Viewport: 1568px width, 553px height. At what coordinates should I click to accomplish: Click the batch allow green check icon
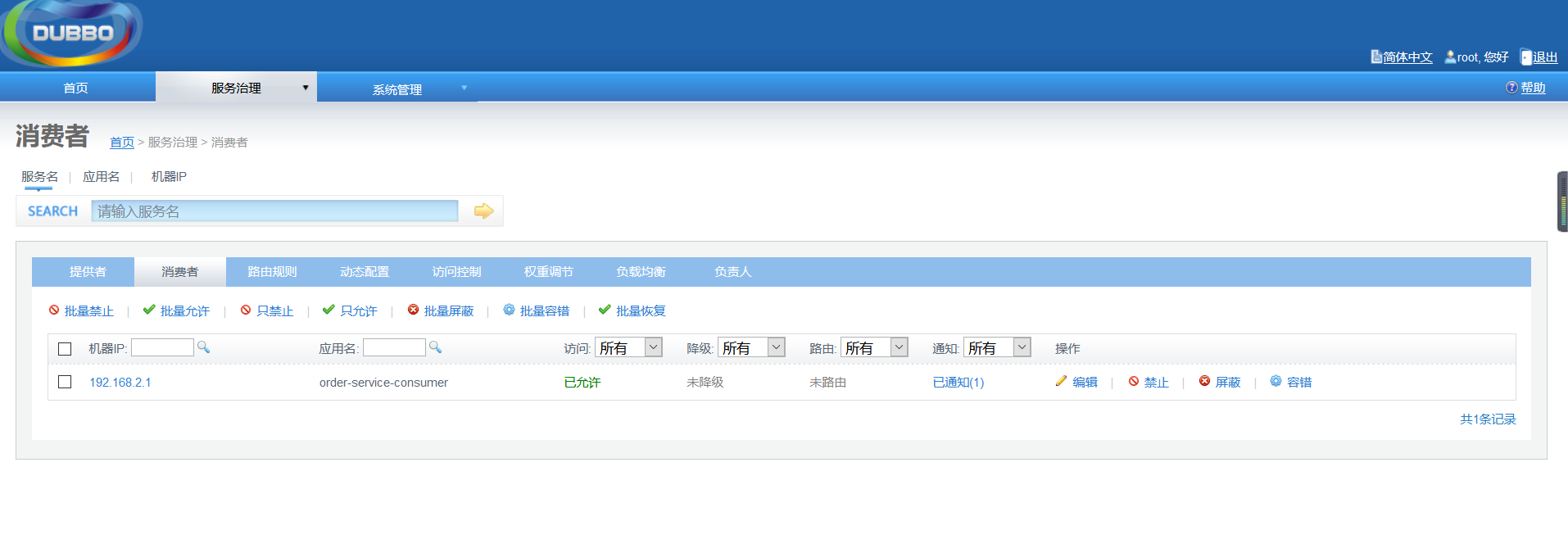pos(149,310)
